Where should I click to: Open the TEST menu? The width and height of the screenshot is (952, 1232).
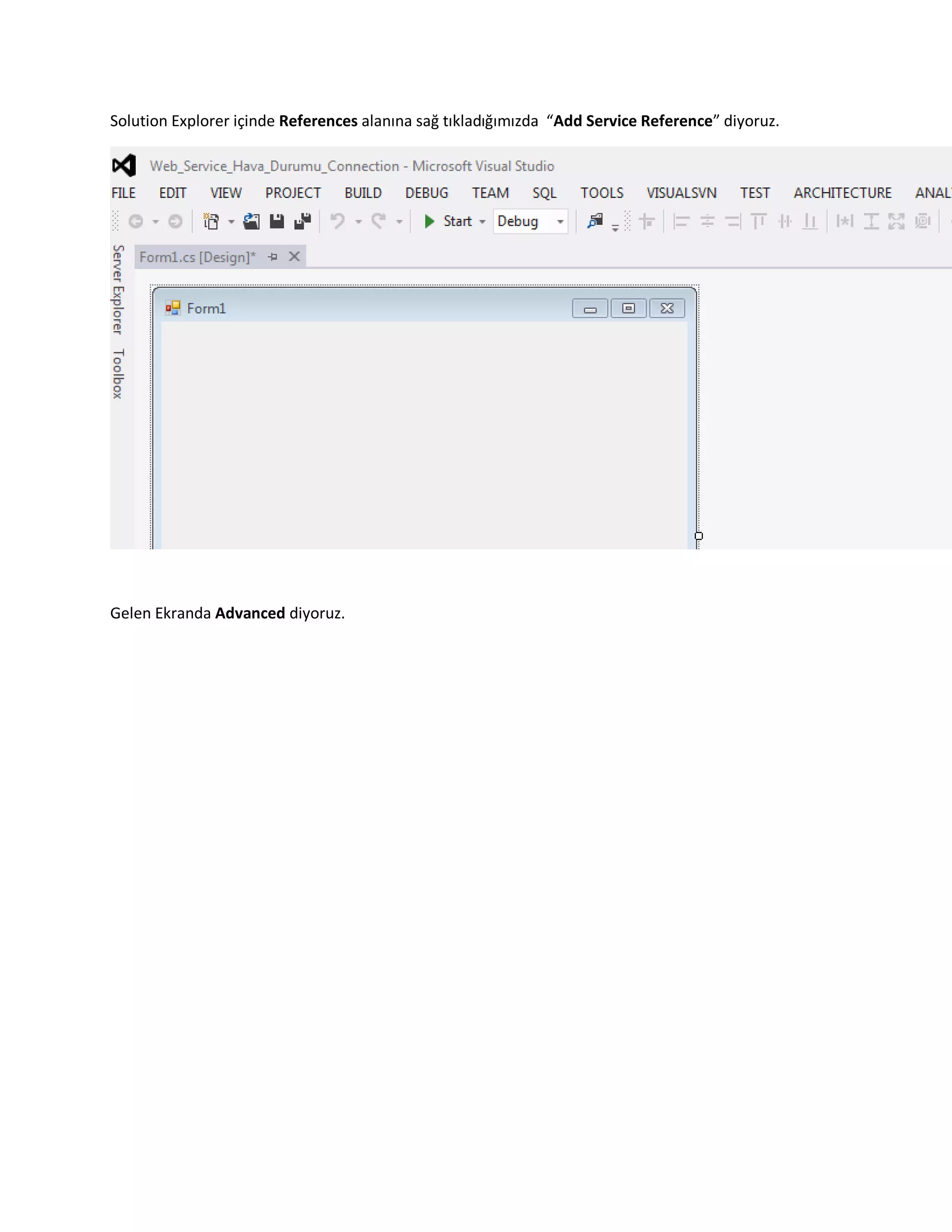[x=755, y=193]
